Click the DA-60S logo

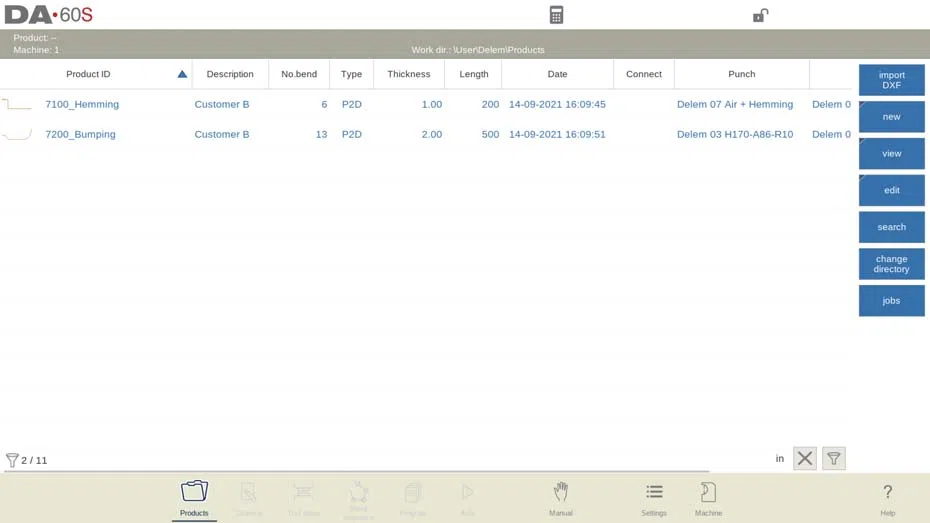click(x=49, y=15)
